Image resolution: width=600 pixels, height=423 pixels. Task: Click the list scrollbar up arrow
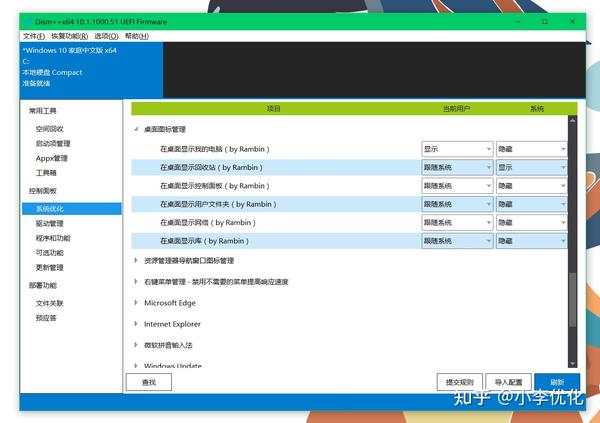pyautogui.click(x=572, y=120)
